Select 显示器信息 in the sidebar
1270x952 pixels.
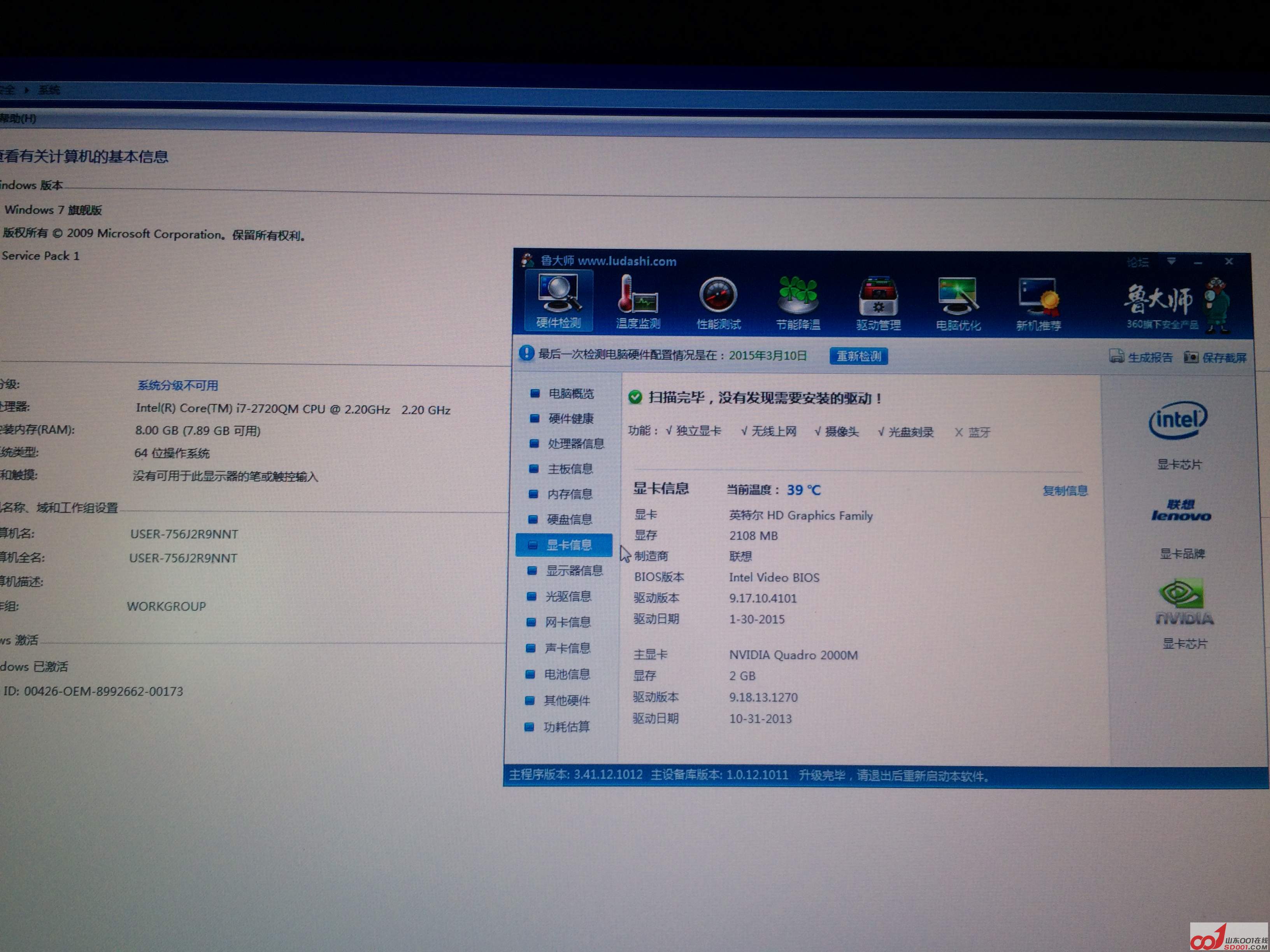(574, 570)
